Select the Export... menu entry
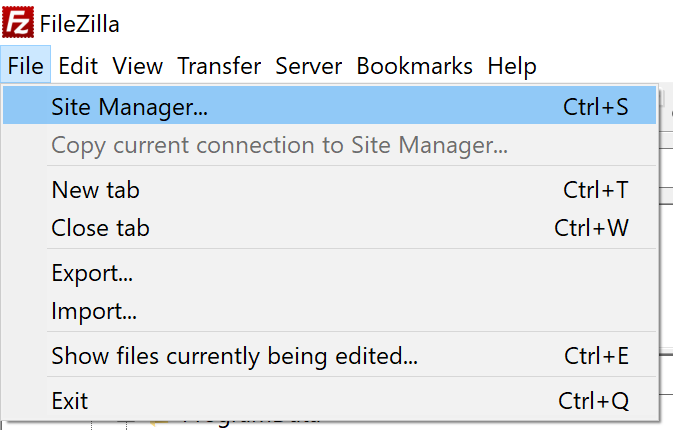Viewport: 673px width, 430px height. point(330,273)
